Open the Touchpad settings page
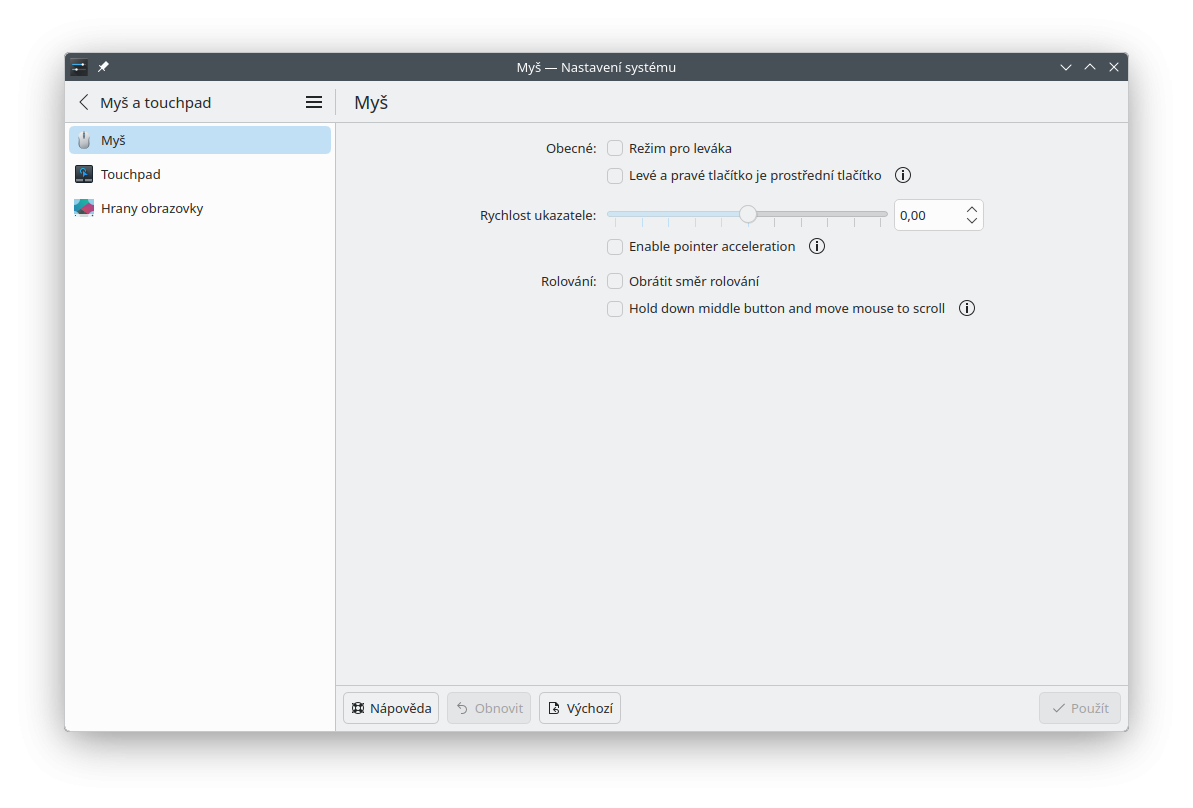The width and height of the screenshot is (1193, 808). [200, 174]
